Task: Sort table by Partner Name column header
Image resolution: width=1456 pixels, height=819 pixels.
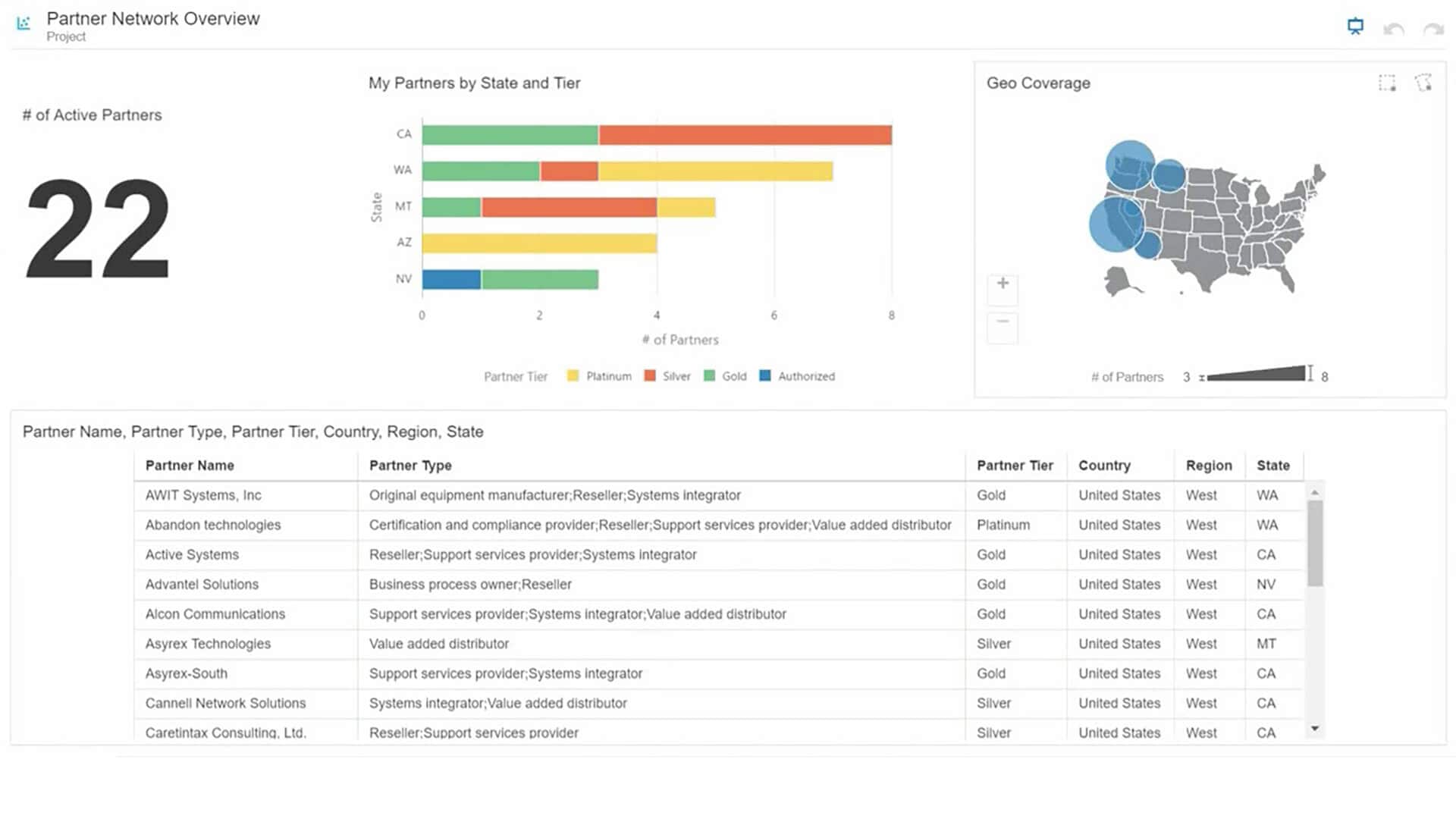Action: [x=190, y=466]
